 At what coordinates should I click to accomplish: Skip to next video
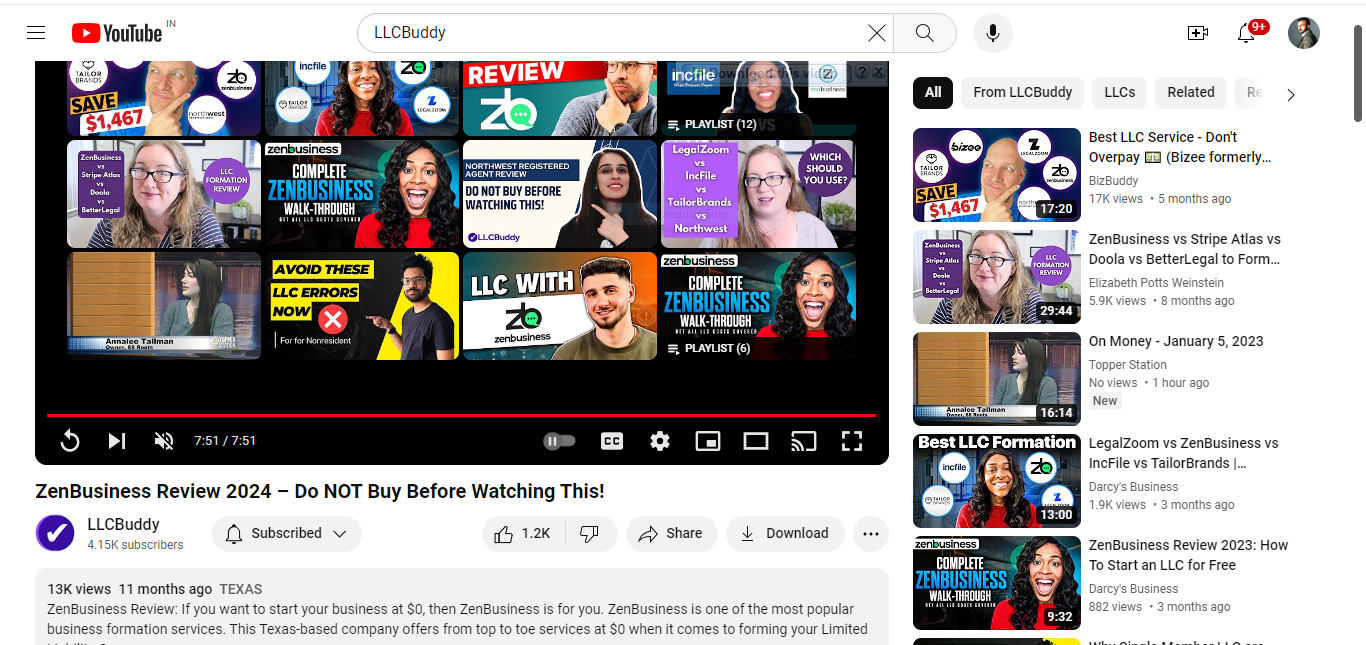point(117,441)
